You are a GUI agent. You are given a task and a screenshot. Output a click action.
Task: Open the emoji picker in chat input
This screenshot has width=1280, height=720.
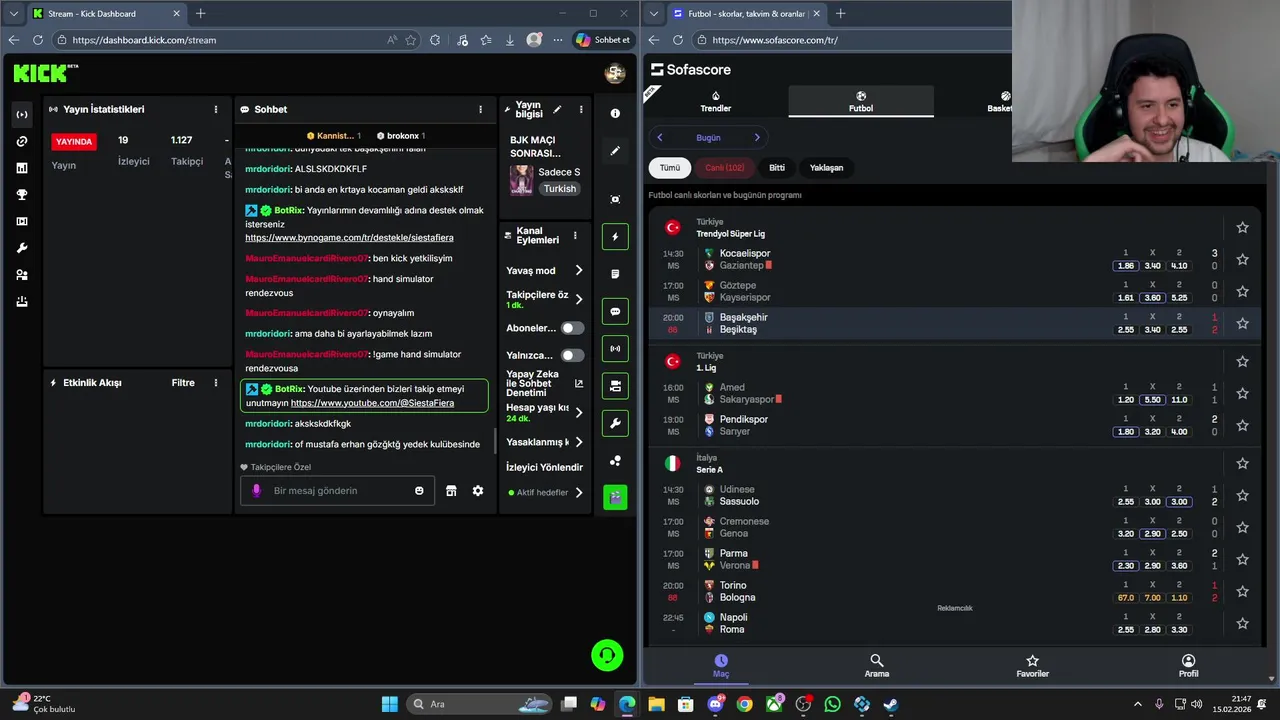(419, 491)
